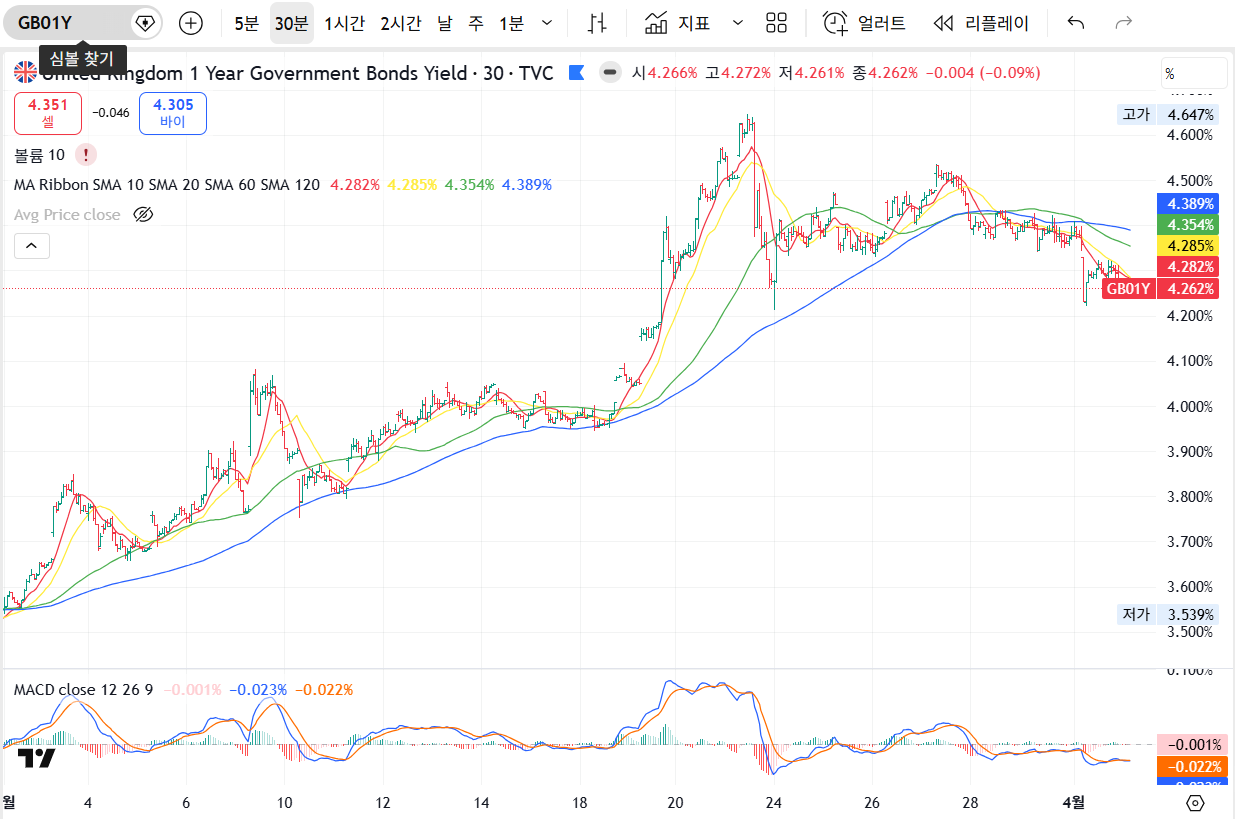Click the blue 4.389% SMA price tag
This screenshot has width=1235, height=819.
click(1187, 203)
